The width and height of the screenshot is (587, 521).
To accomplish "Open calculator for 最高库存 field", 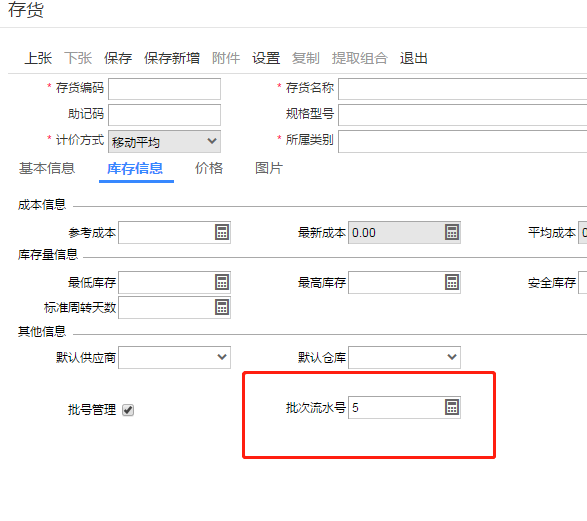I will (x=452, y=282).
